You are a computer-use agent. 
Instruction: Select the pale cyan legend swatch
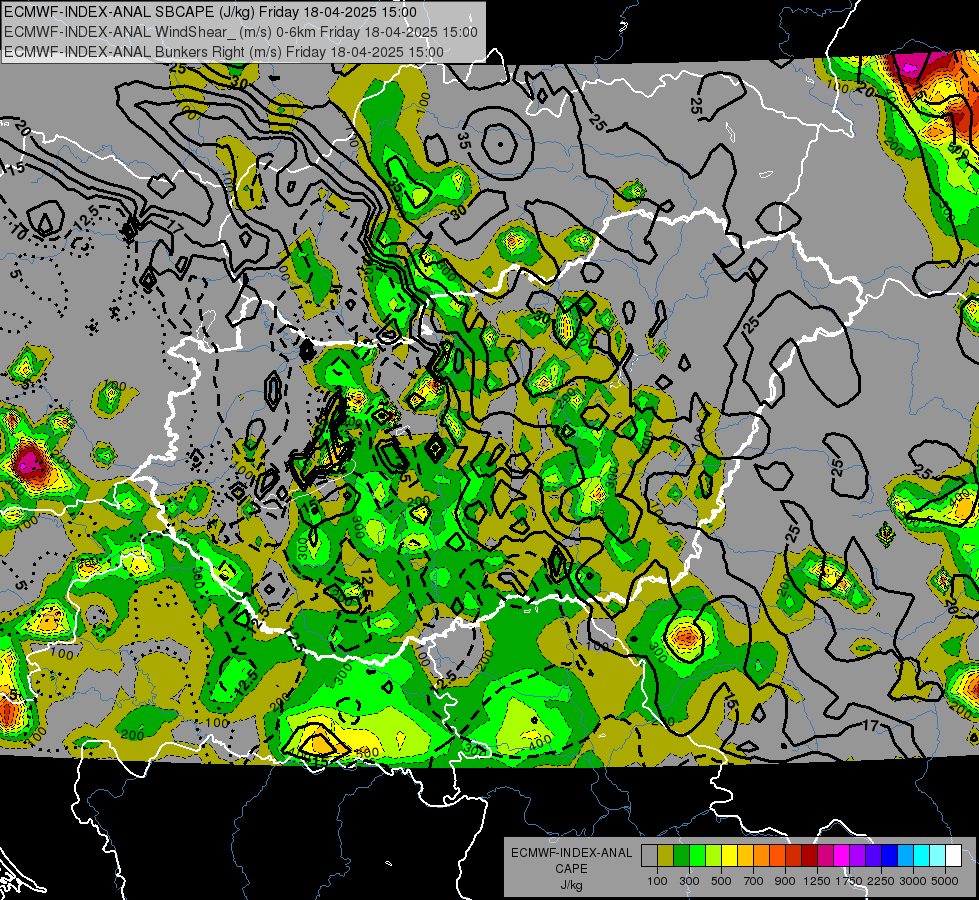pos(937,855)
